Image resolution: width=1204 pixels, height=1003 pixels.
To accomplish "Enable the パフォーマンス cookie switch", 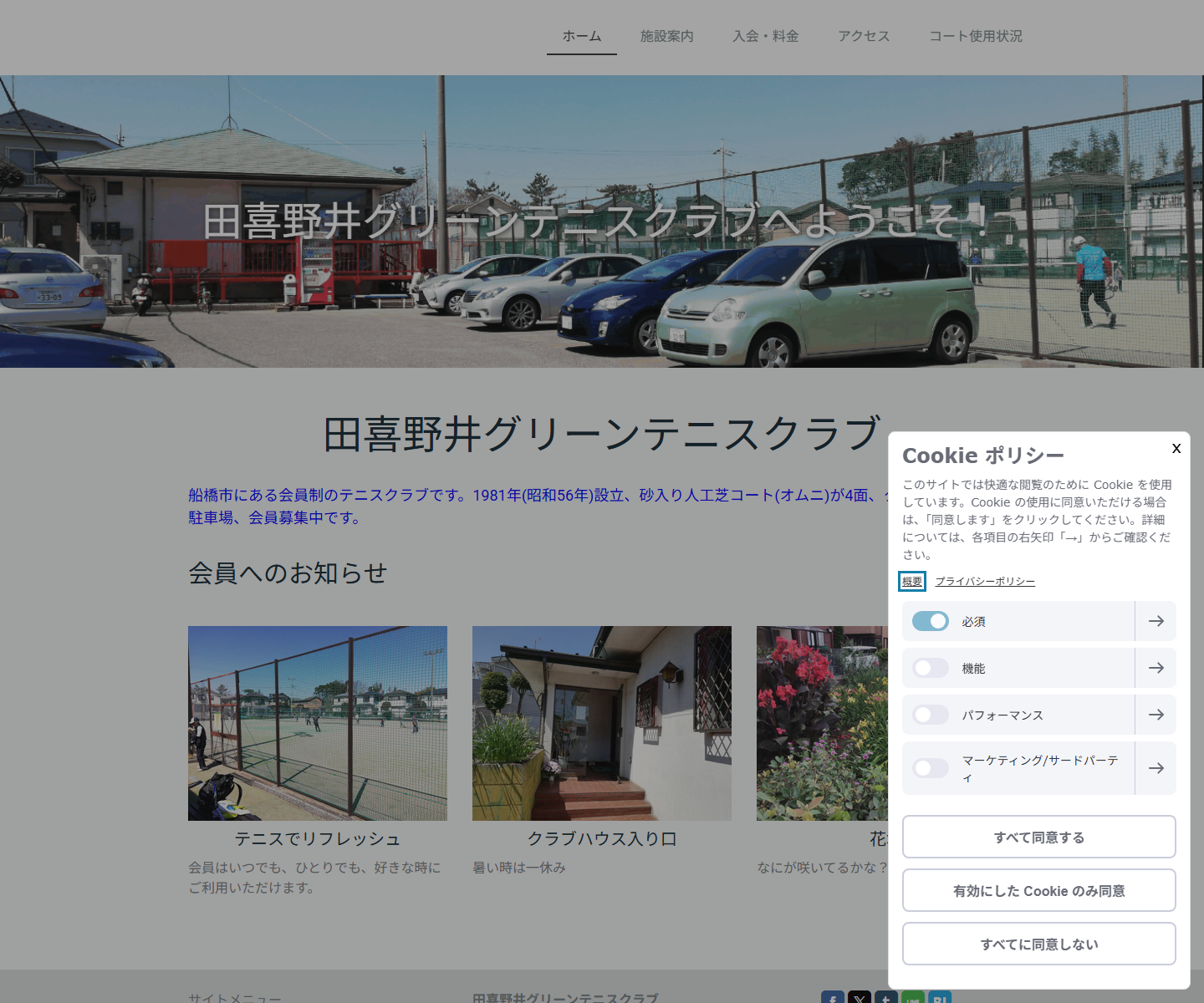I will [x=930, y=715].
